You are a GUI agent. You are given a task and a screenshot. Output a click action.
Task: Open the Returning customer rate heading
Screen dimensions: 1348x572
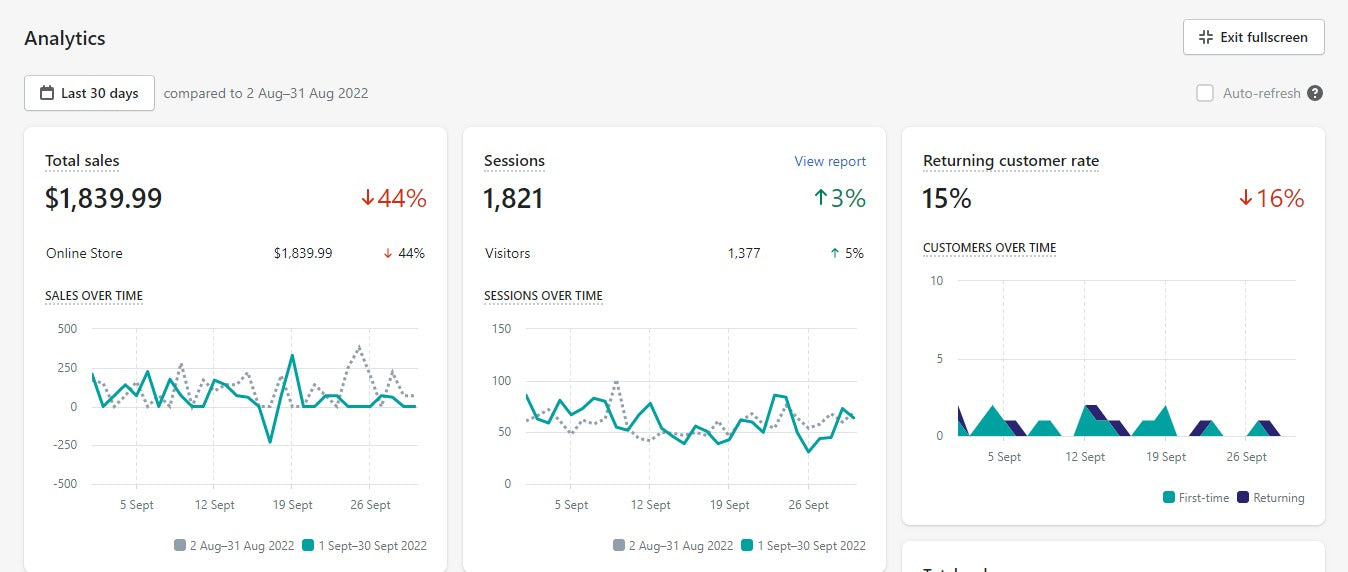pyautogui.click(x=1010, y=161)
